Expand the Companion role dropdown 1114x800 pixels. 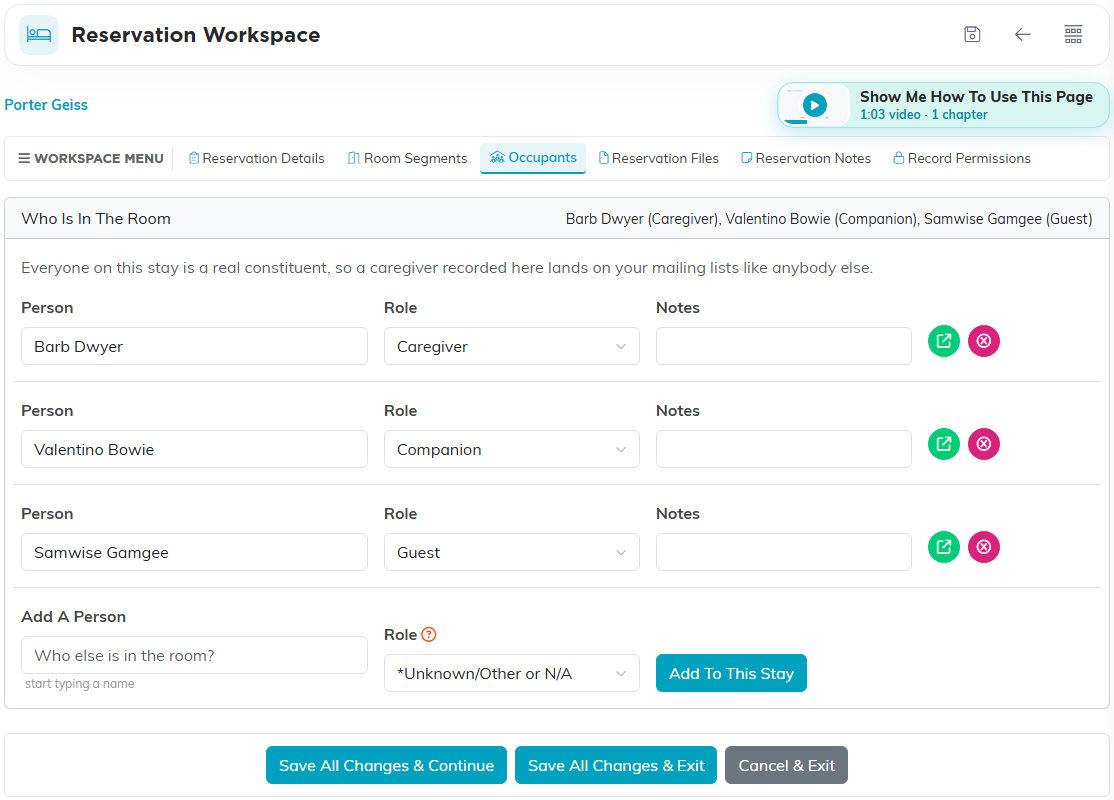click(x=512, y=450)
